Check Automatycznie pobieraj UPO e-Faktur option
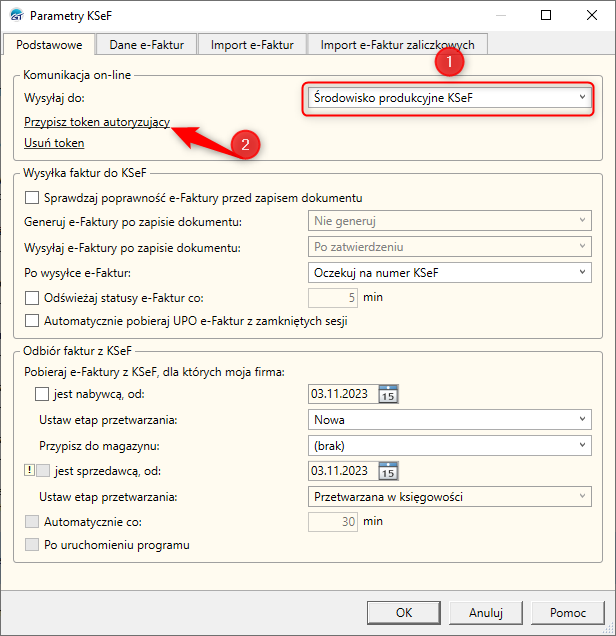Screen dimensions: 616x636 tap(33, 321)
